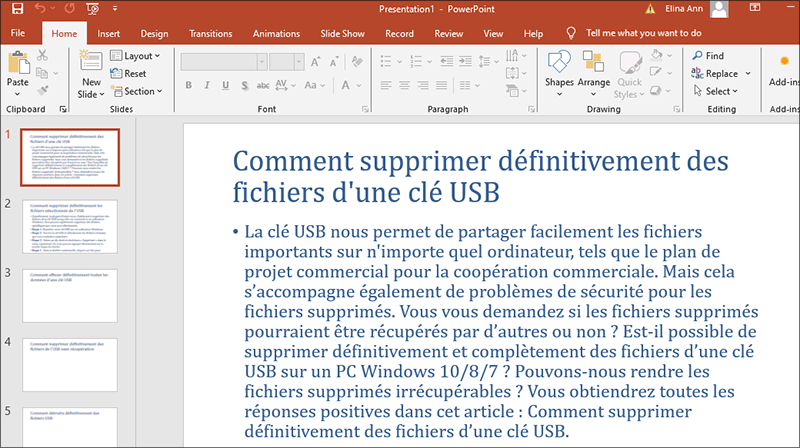Click Decrease Font Size icon
Viewport: 800px width, 448px height.
[x=334, y=62]
